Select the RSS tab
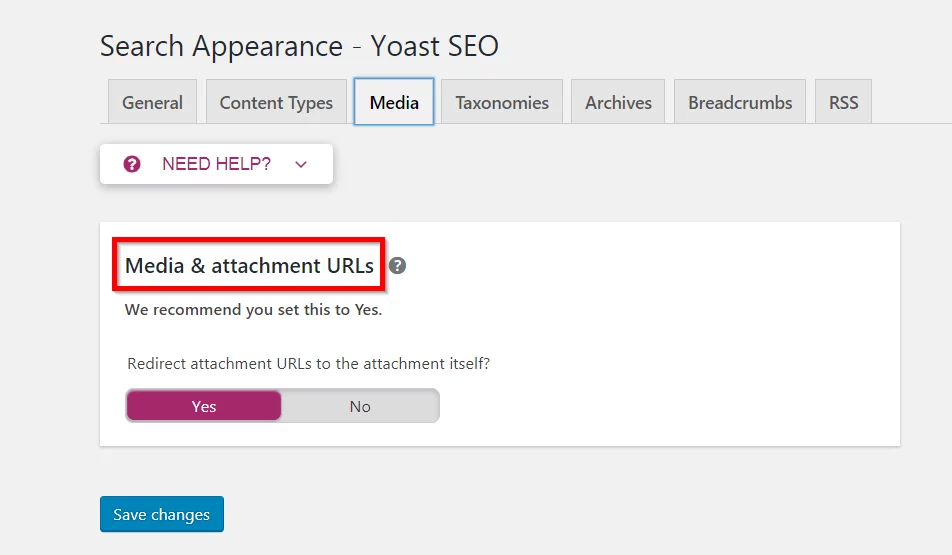 pyautogui.click(x=843, y=102)
